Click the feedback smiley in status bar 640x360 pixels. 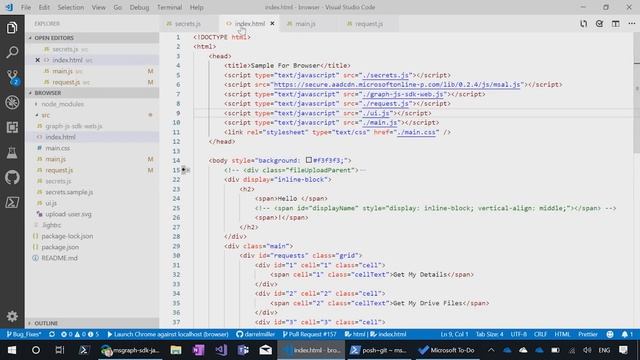[610, 334]
